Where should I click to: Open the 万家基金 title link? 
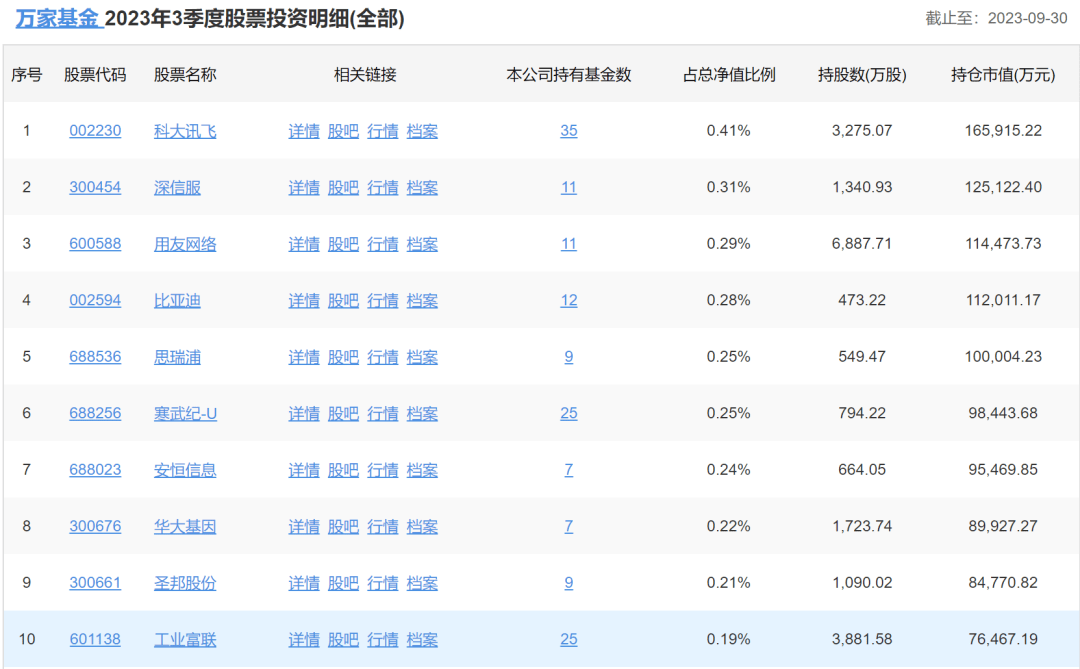click(x=58, y=19)
